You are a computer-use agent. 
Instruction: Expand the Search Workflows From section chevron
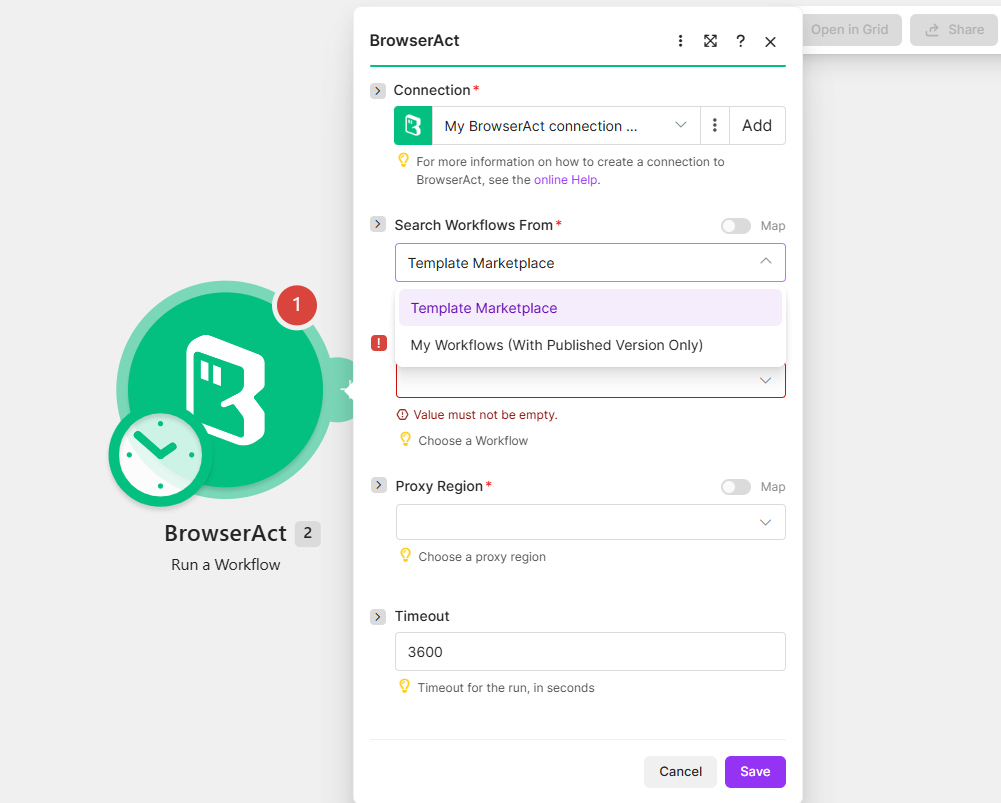[x=378, y=224]
